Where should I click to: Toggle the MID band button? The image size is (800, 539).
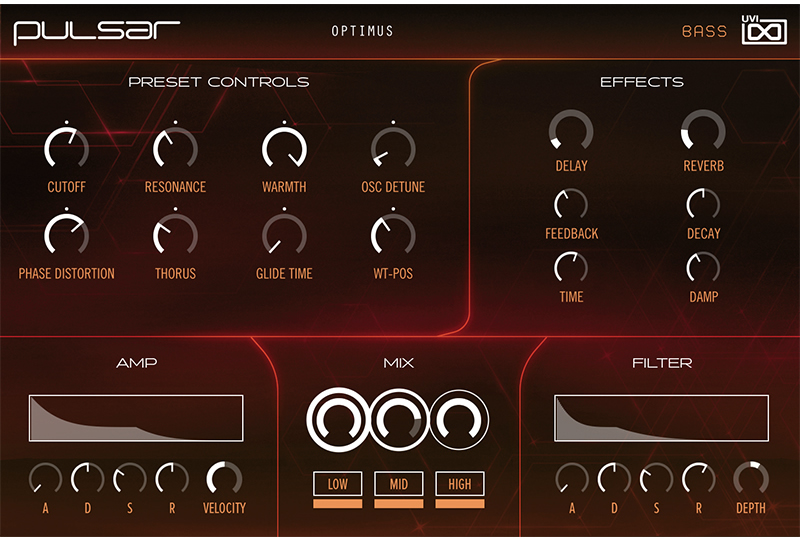398,484
